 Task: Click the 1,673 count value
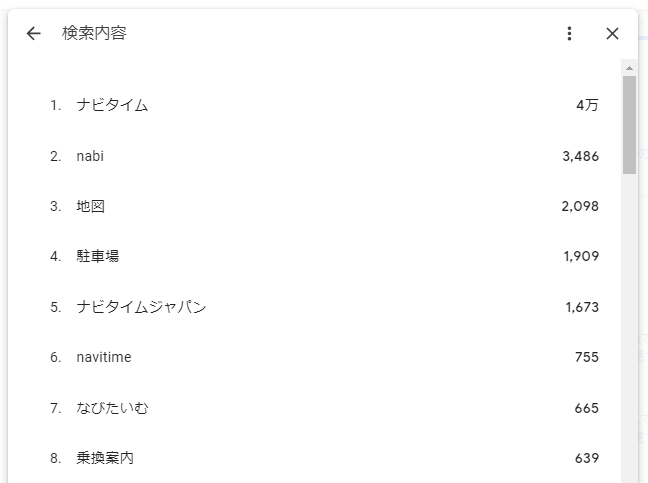(582, 307)
